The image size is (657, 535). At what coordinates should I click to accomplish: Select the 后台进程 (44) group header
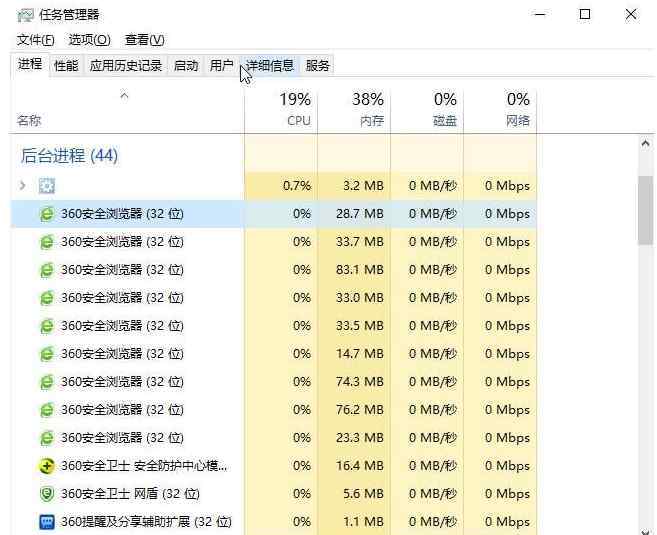[x=70, y=156]
